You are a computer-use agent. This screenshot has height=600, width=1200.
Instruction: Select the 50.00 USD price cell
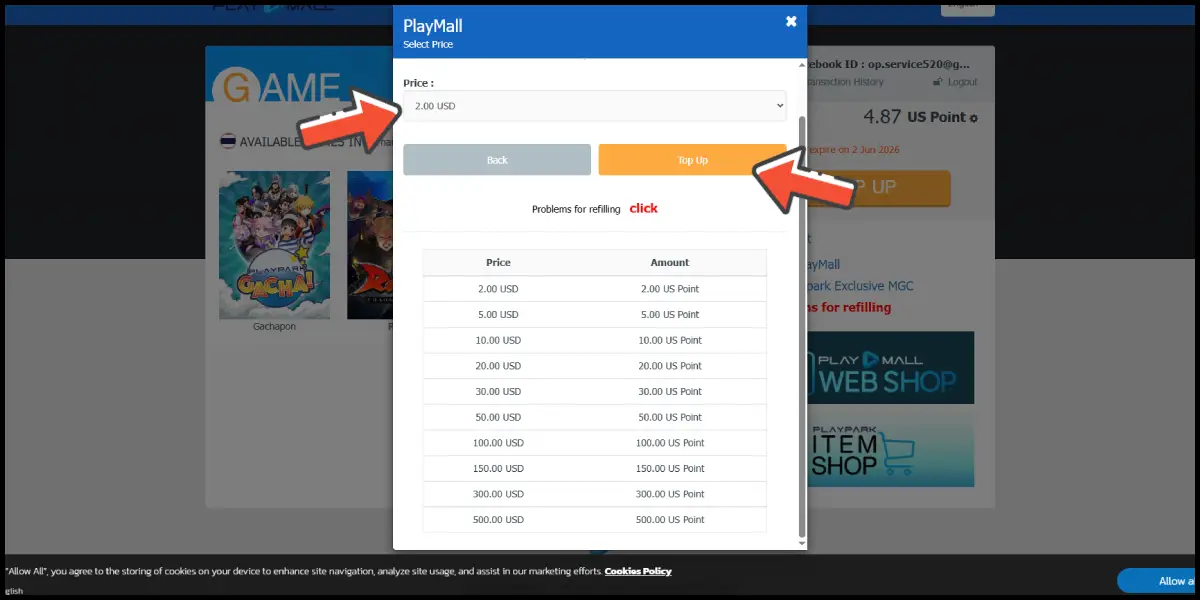tap(498, 417)
